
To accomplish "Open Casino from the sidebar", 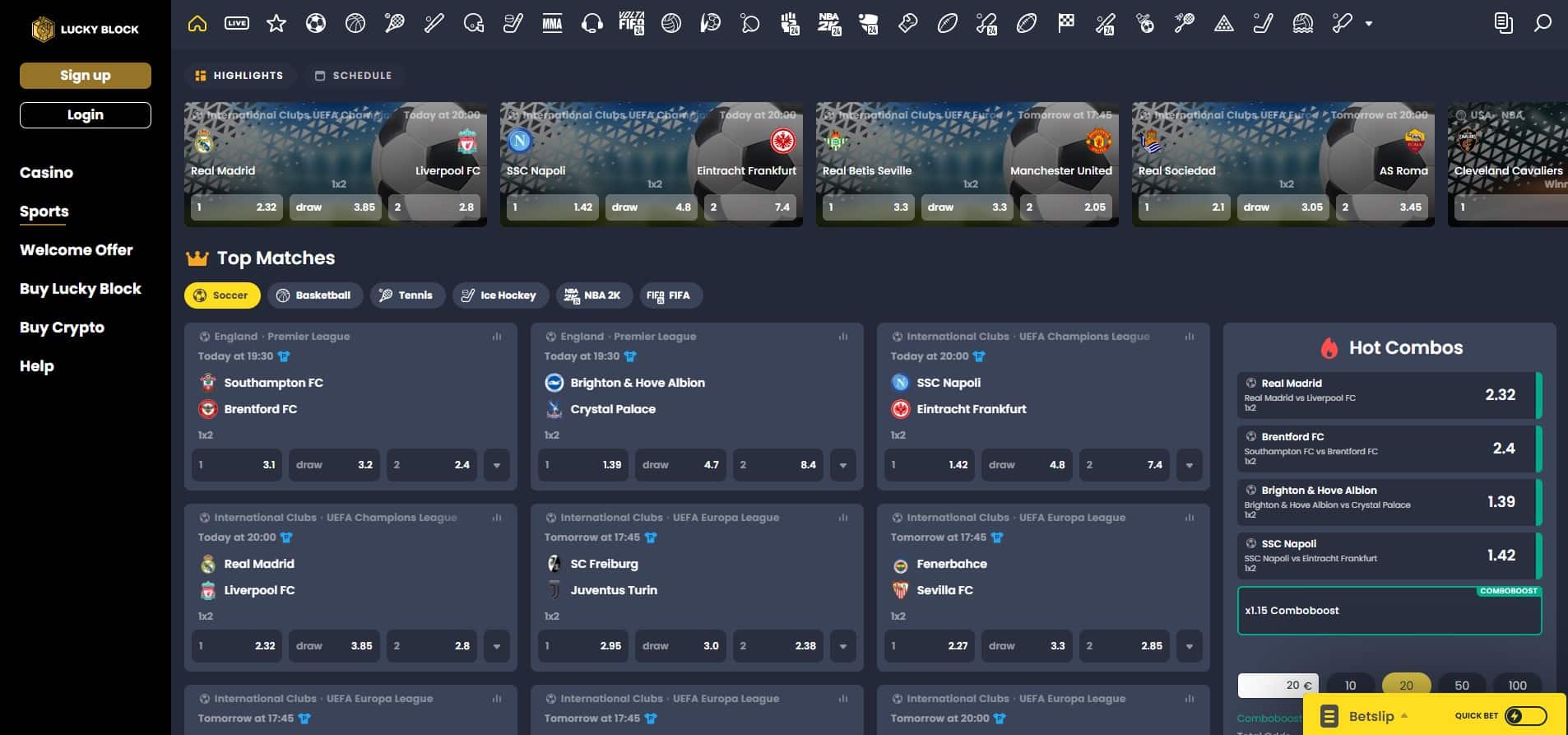I will pyautogui.click(x=46, y=172).
